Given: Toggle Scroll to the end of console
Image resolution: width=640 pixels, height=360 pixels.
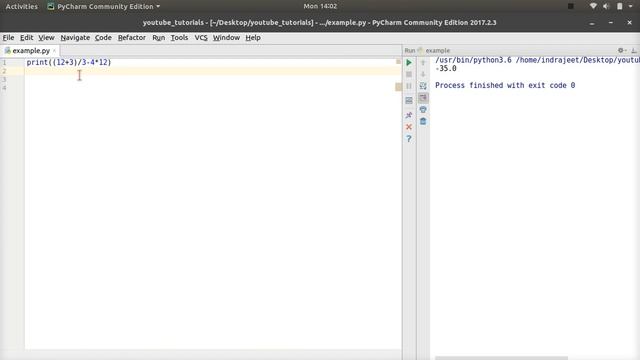Looking at the screenshot, I should click(x=423, y=98).
